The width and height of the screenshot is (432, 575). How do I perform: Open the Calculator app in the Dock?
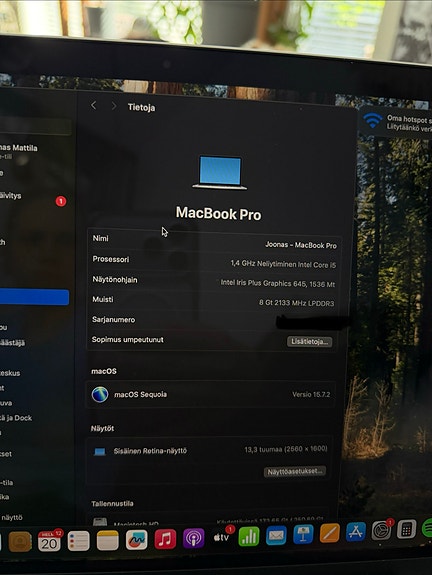pyautogui.click(x=406, y=529)
